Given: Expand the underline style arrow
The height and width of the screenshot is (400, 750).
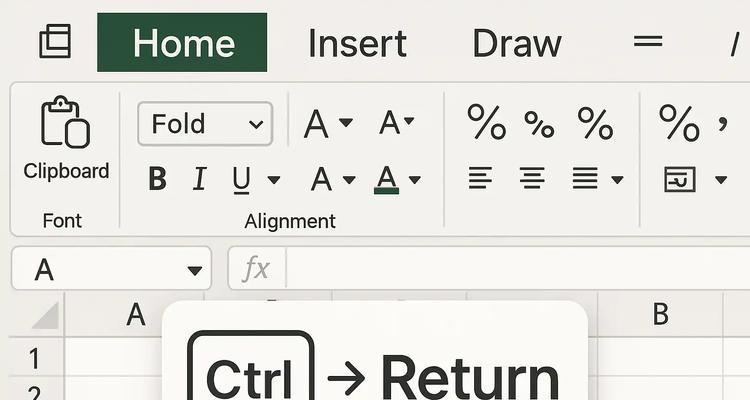Looking at the screenshot, I should click(274, 180).
